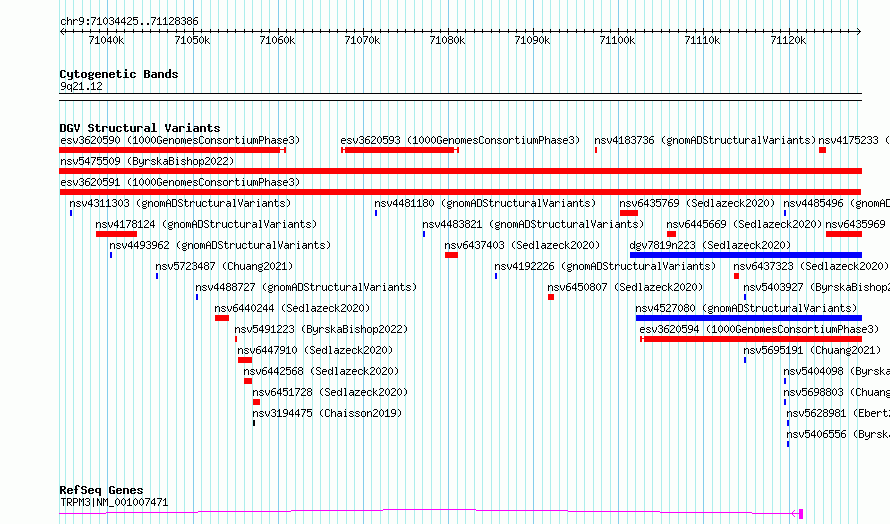Select nsv5491223 (ByrskaBishop2022) label
890x524 pixels.
tap(321, 329)
